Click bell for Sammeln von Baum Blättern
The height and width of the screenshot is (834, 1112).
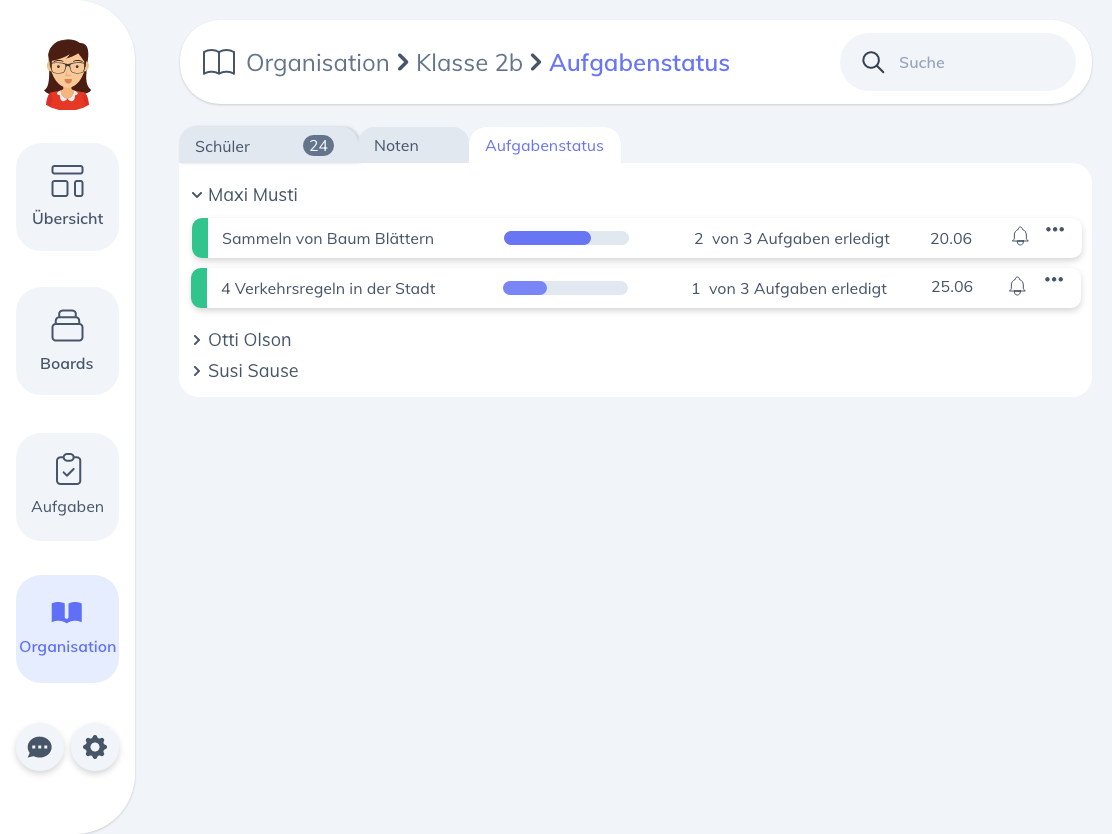coord(1020,236)
